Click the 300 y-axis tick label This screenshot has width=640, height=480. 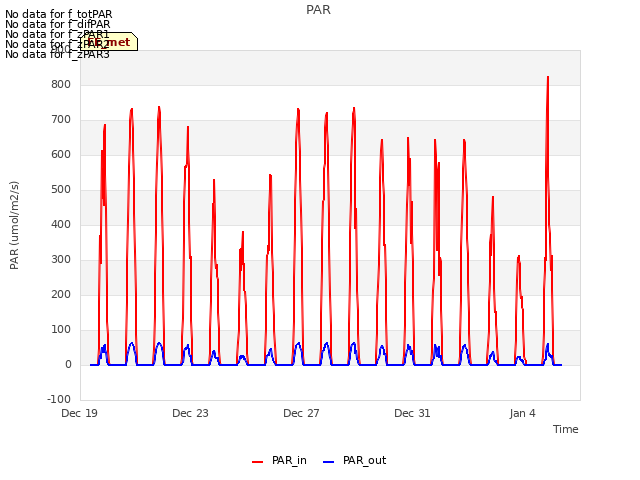tap(61, 260)
